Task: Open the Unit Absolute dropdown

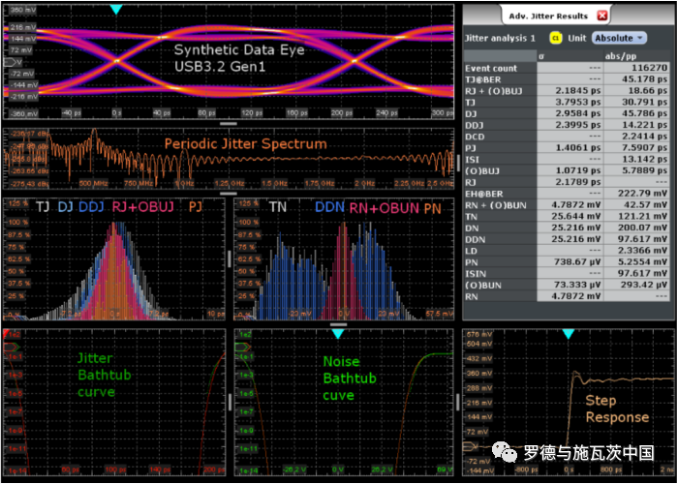Action: [x=621, y=37]
